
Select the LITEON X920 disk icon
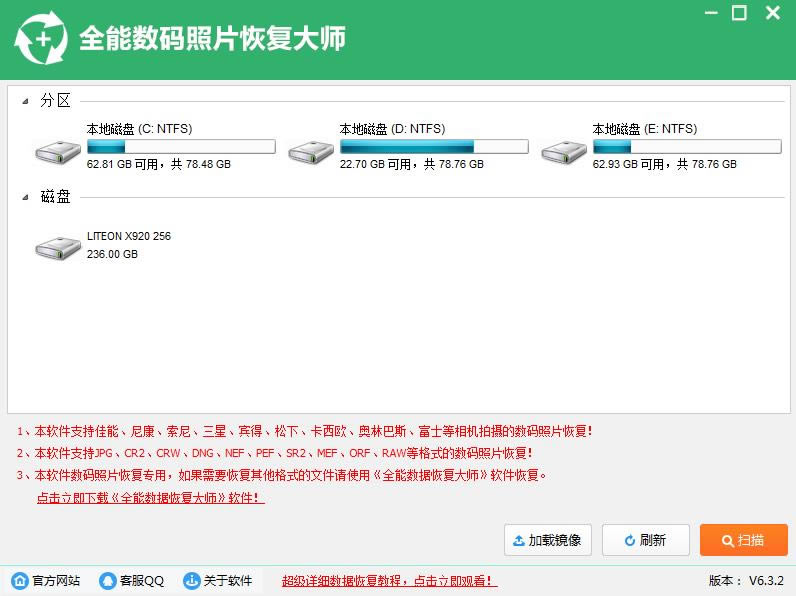click(58, 248)
